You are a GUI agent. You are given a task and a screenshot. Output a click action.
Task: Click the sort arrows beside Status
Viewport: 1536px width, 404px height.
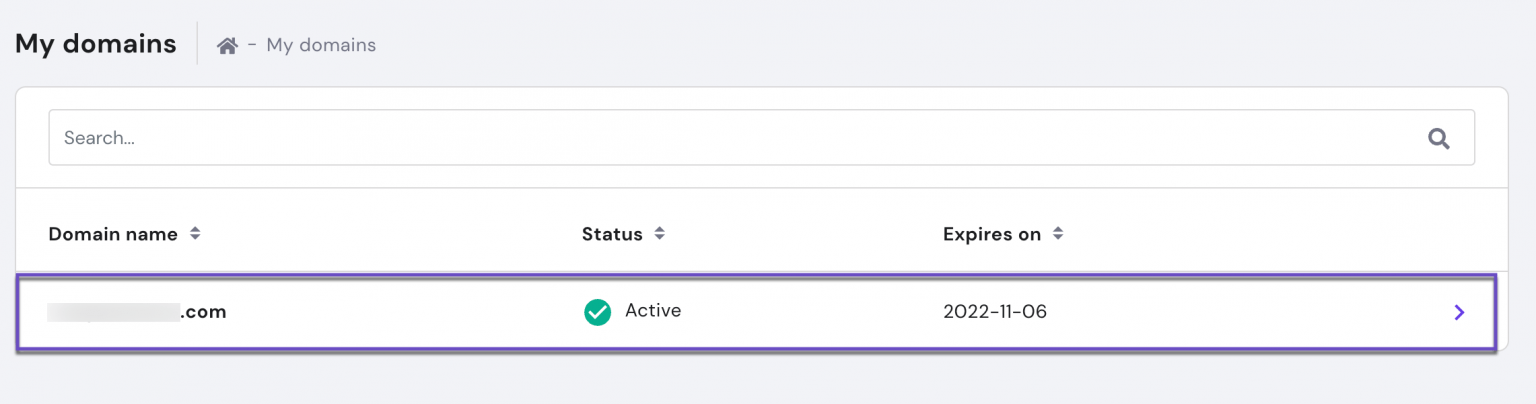659,234
